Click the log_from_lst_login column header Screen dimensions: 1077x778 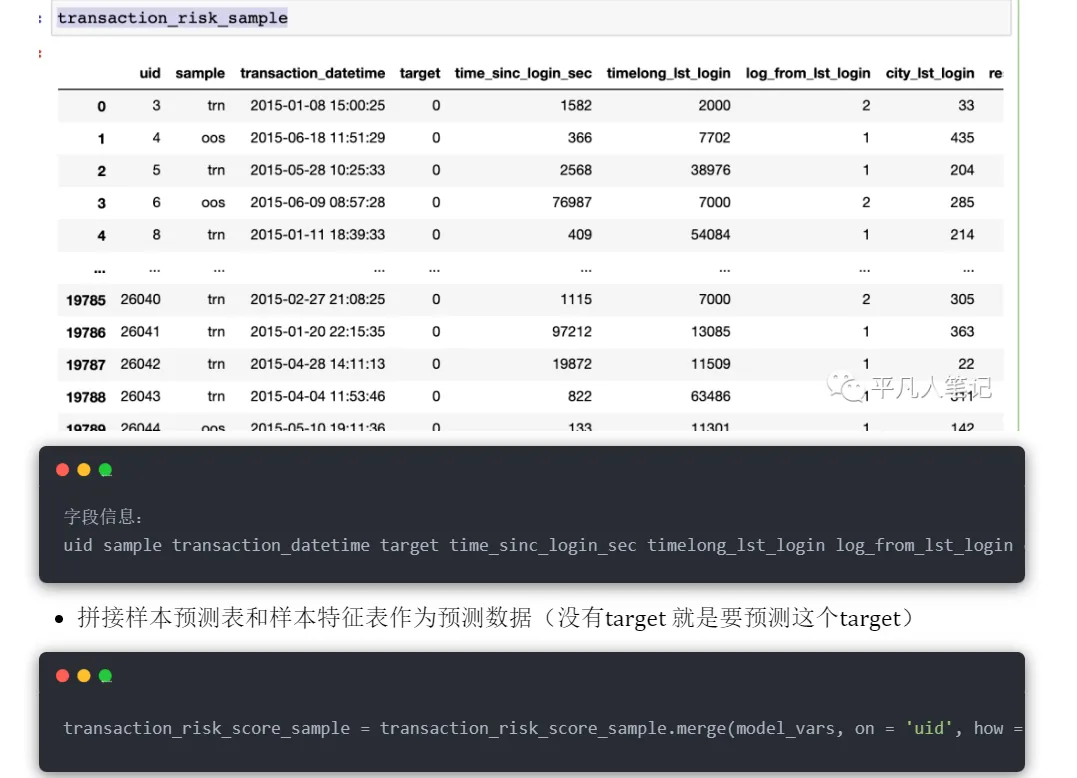pyautogui.click(x=808, y=73)
